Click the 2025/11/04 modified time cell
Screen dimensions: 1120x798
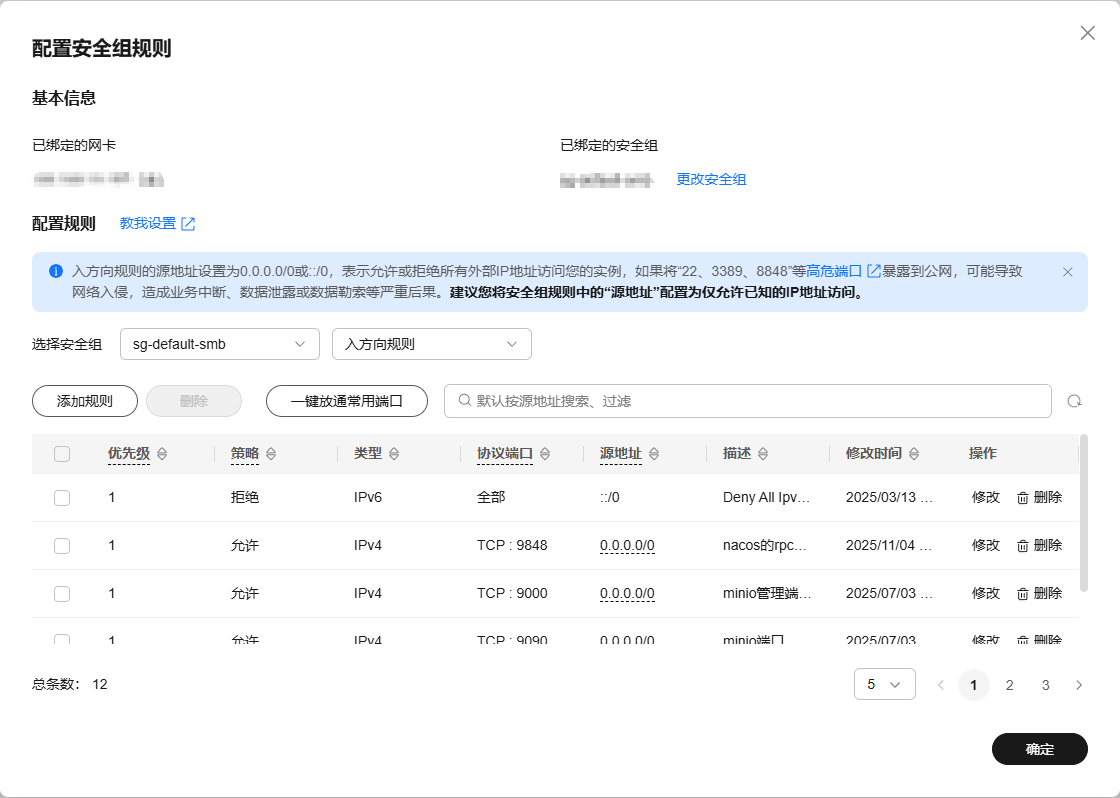[889, 546]
